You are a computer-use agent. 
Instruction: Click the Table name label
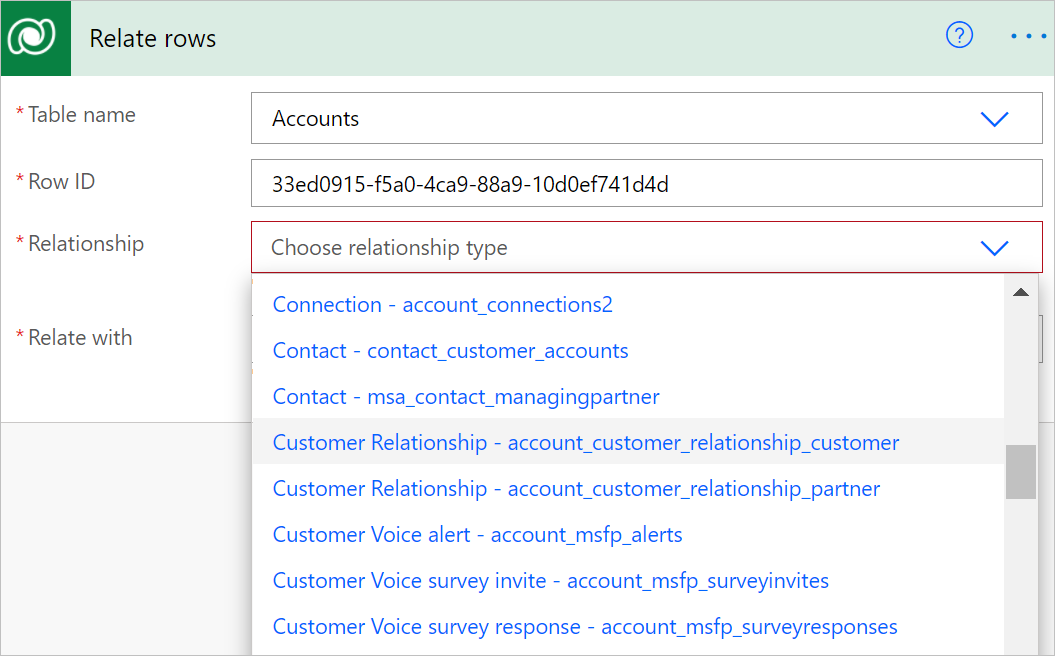(81, 114)
